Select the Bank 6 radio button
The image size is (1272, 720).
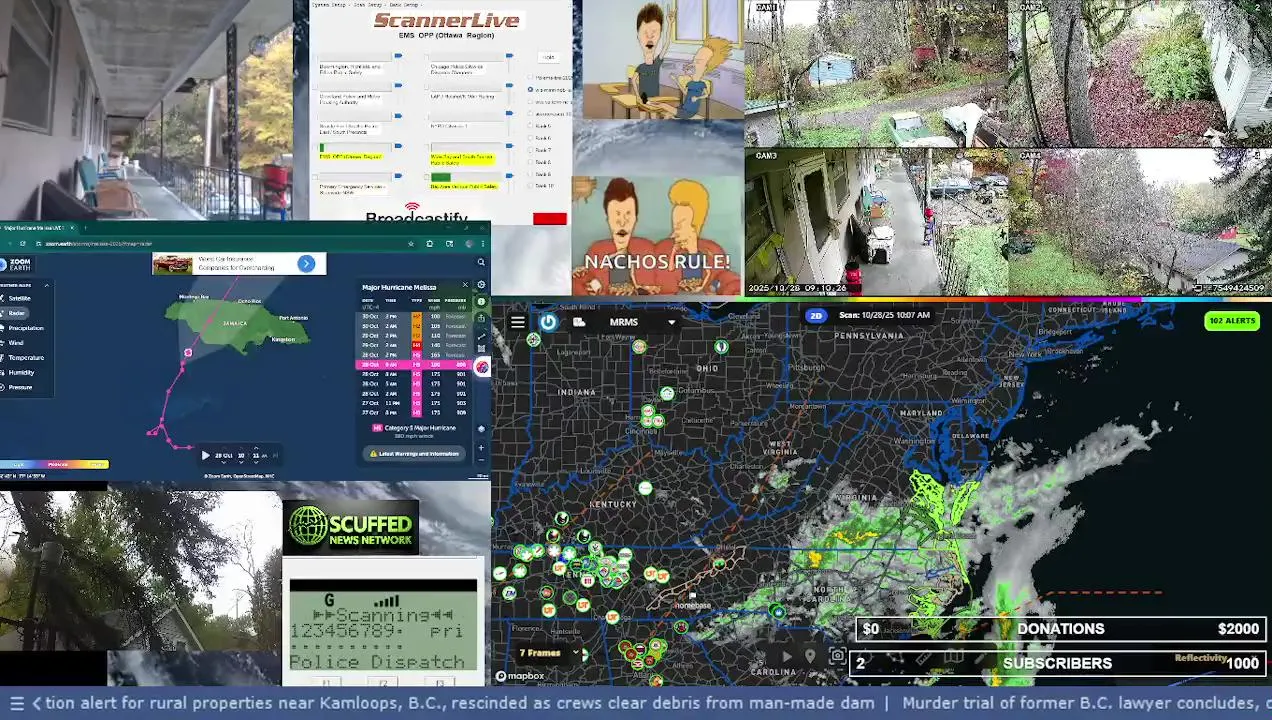click(530, 138)
